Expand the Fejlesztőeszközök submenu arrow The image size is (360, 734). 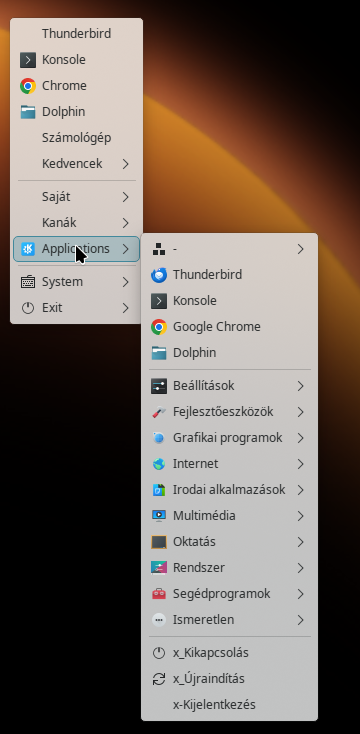coord(301,412)
